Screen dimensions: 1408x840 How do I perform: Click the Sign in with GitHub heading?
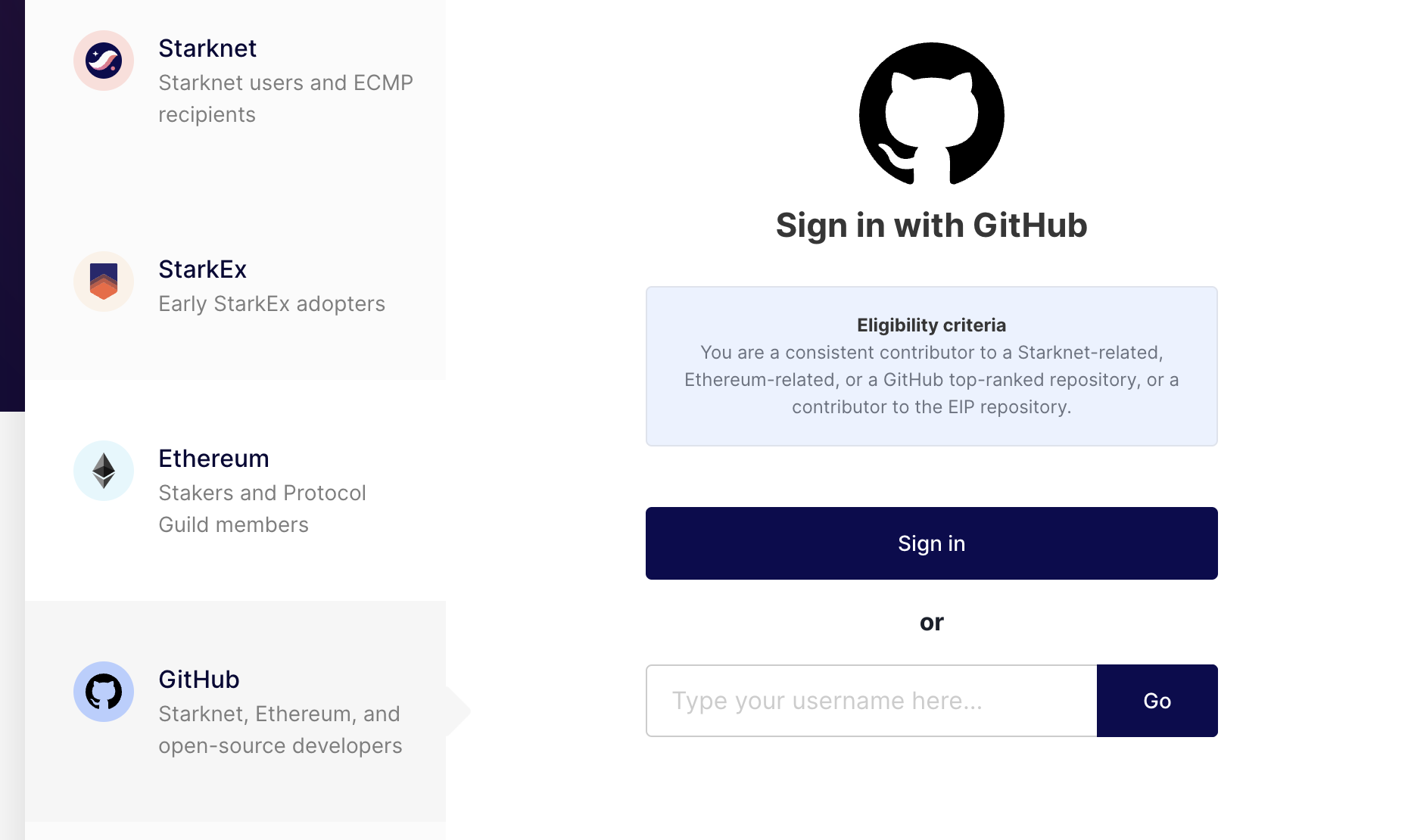coord(931,226)
